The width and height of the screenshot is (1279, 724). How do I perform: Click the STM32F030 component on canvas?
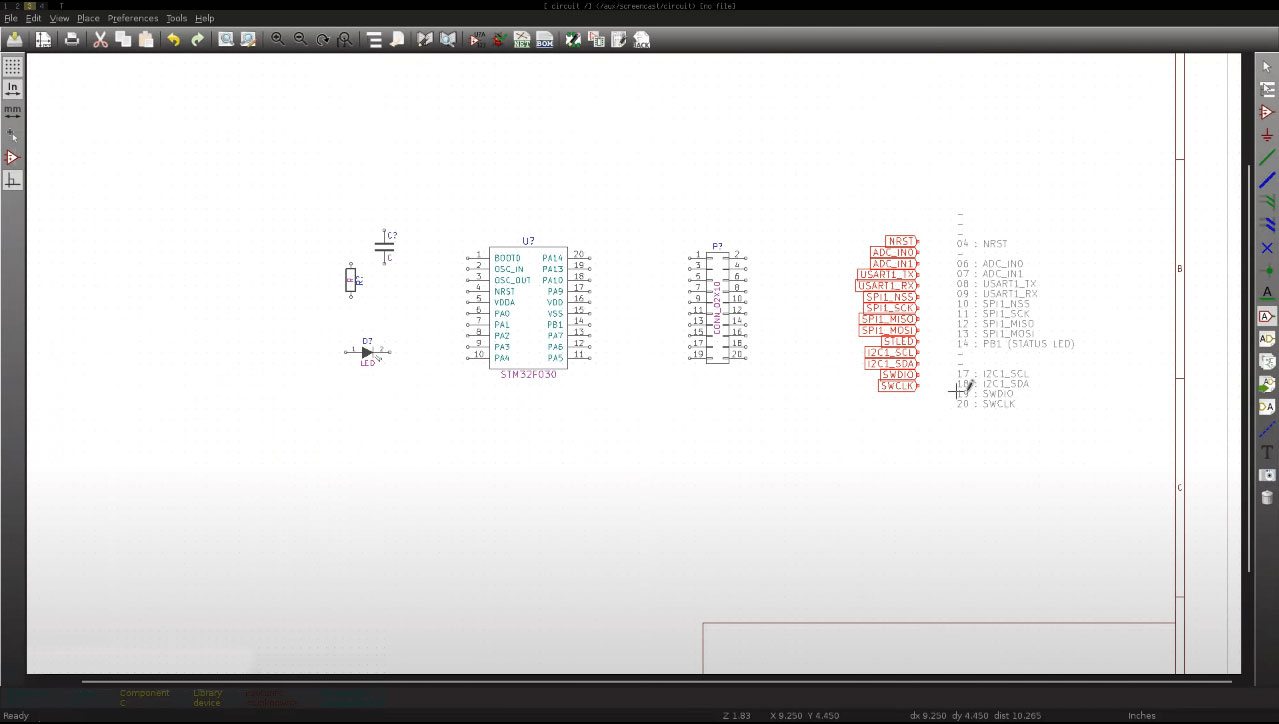pos(528,308)
